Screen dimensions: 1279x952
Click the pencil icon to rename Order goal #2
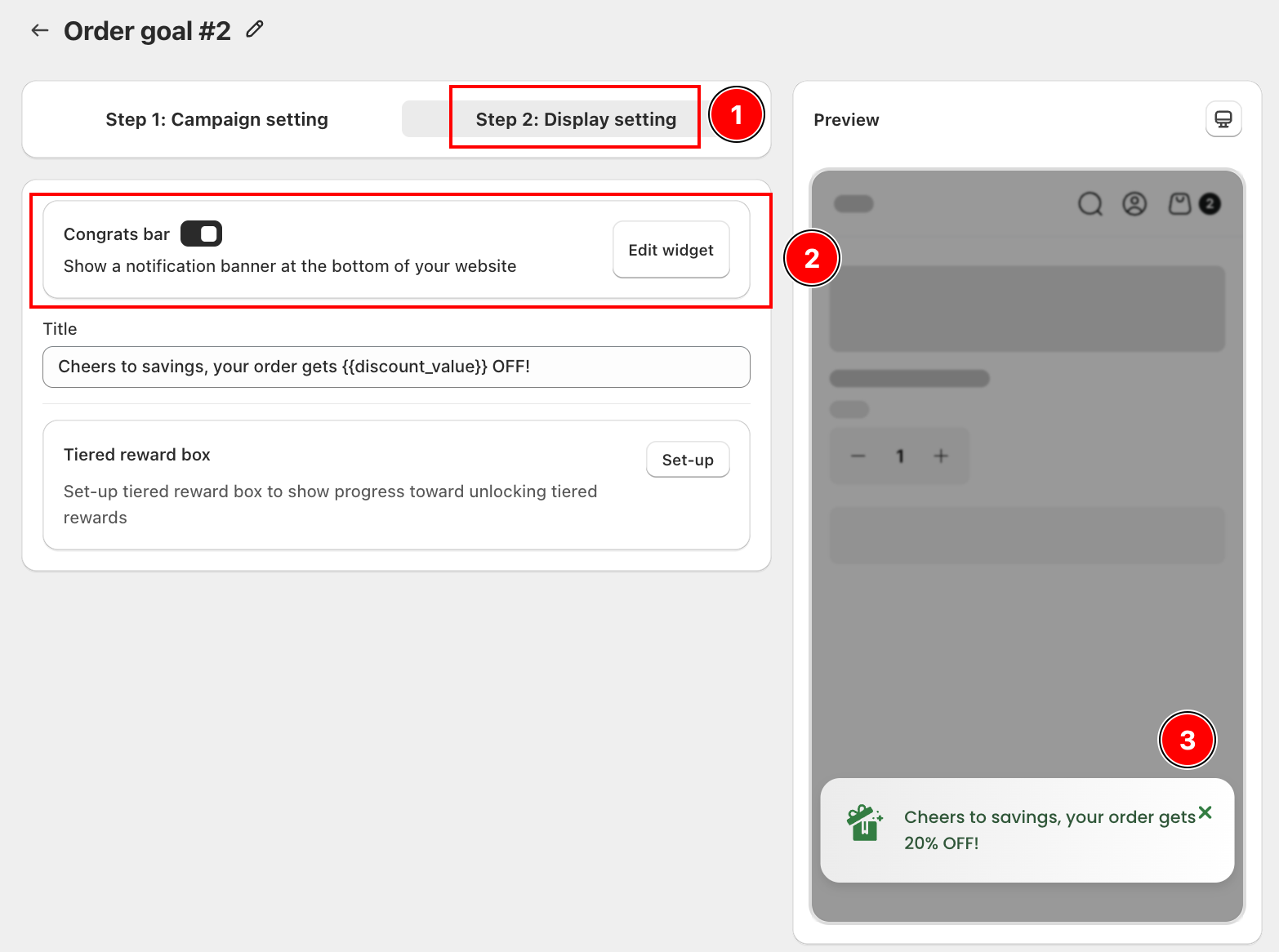pos(255,29)
